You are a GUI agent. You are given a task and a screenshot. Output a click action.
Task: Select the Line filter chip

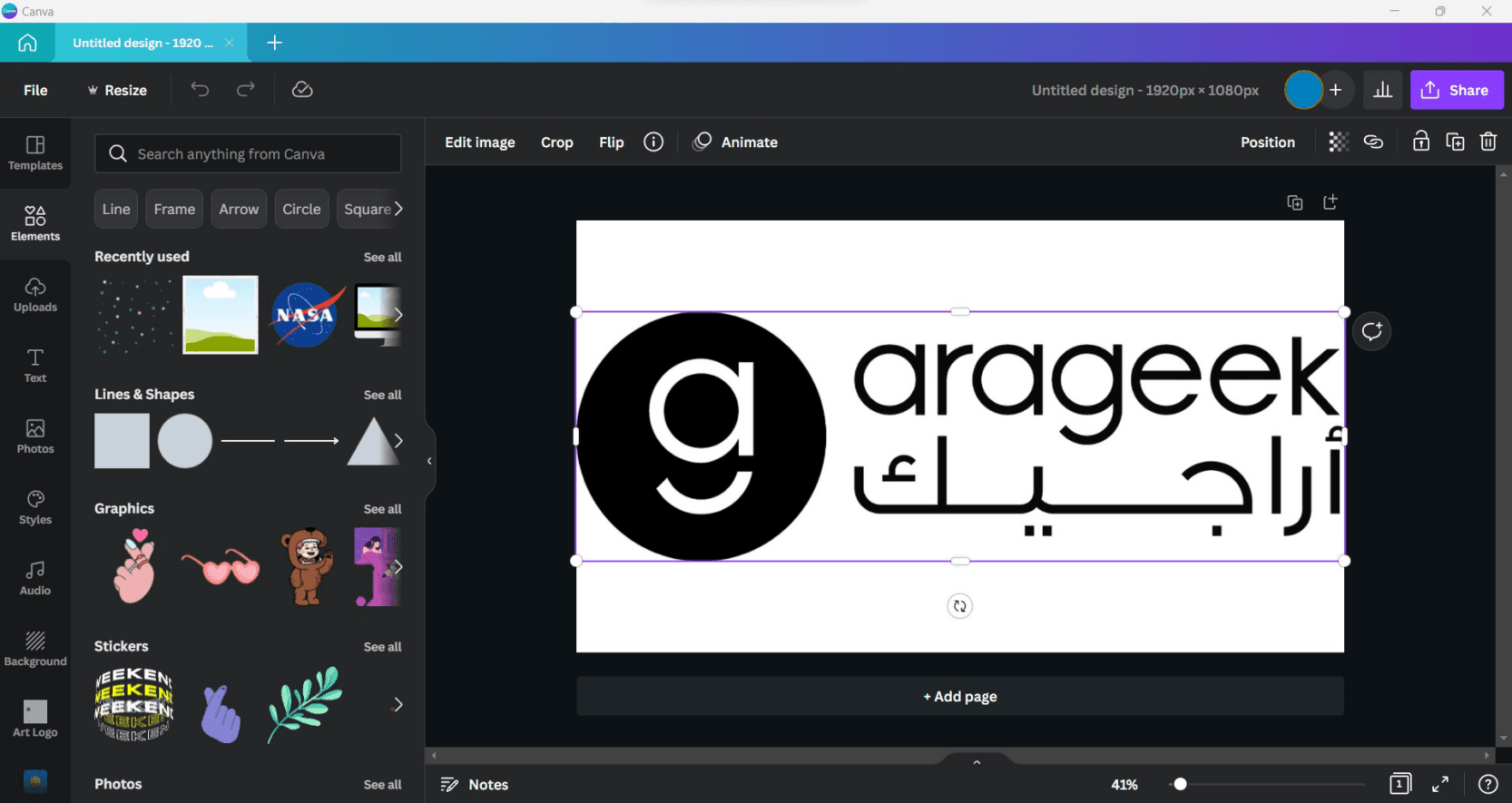point(116,209)
